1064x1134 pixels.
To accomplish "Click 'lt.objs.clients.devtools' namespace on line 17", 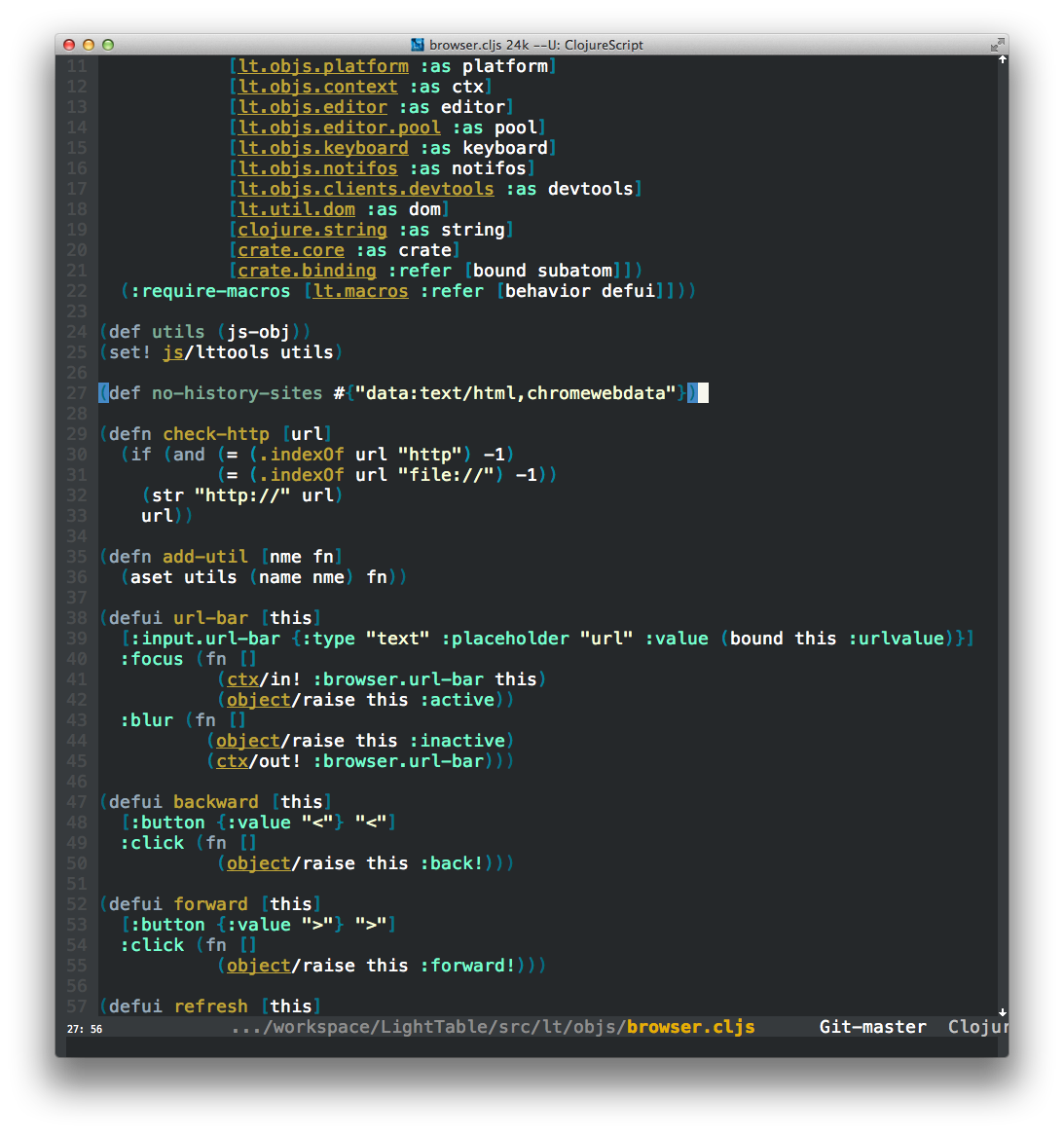I will [x=366, y=189].
